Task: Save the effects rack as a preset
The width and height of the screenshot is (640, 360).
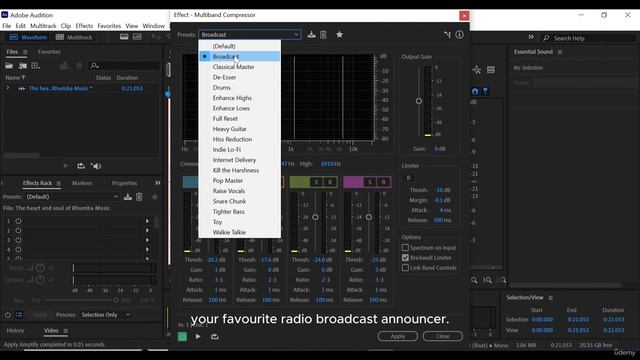Action: [x=128, y=197]
